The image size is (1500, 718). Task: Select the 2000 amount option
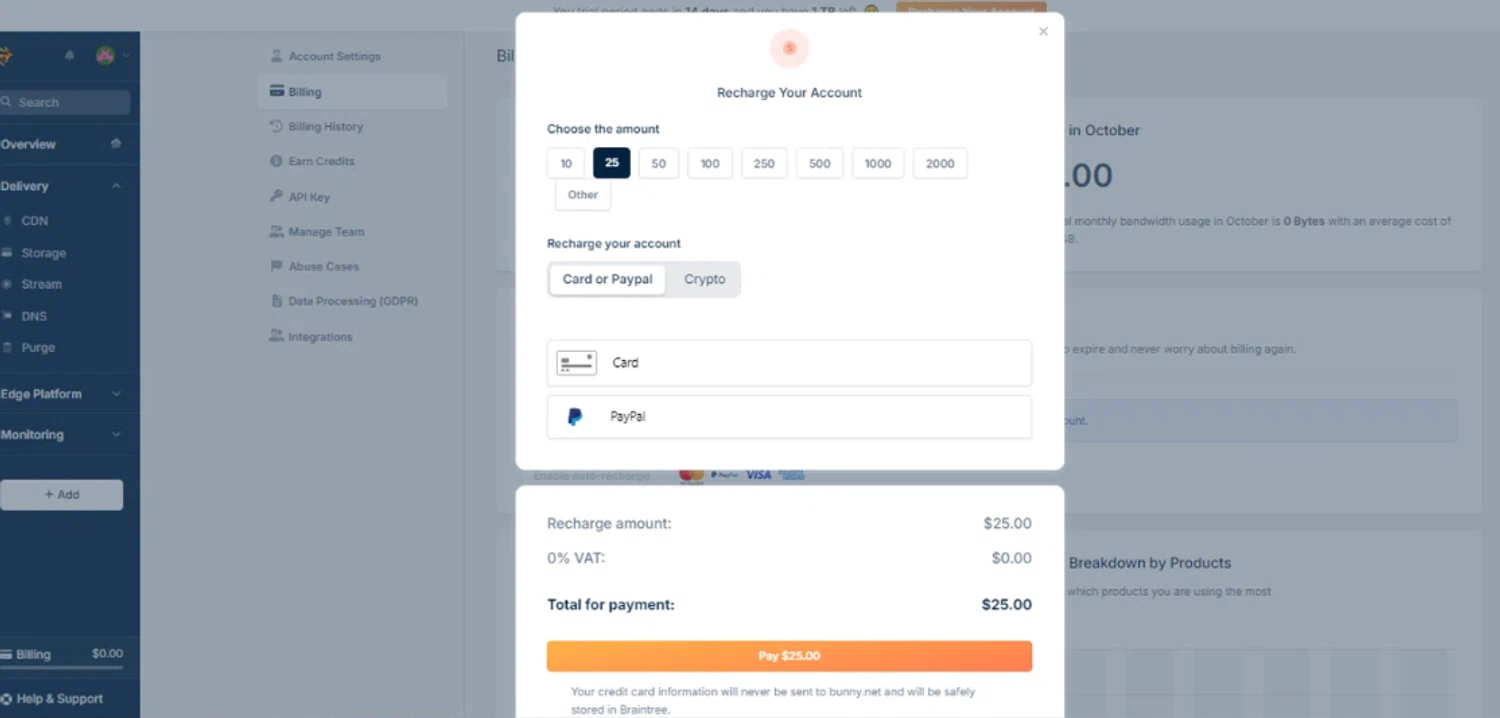[x=940, y=163]
